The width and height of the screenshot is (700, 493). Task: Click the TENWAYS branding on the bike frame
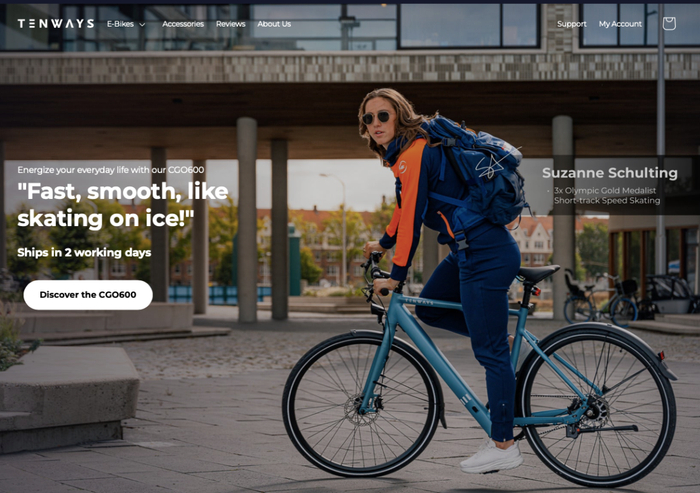(x=418, y=301)
